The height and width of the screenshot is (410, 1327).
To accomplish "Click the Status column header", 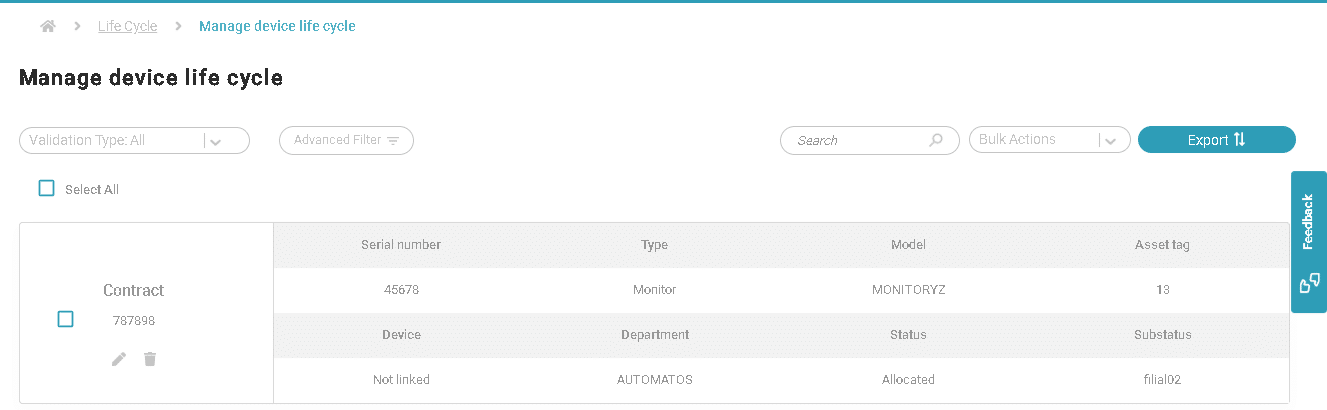I will pos(908,335).
